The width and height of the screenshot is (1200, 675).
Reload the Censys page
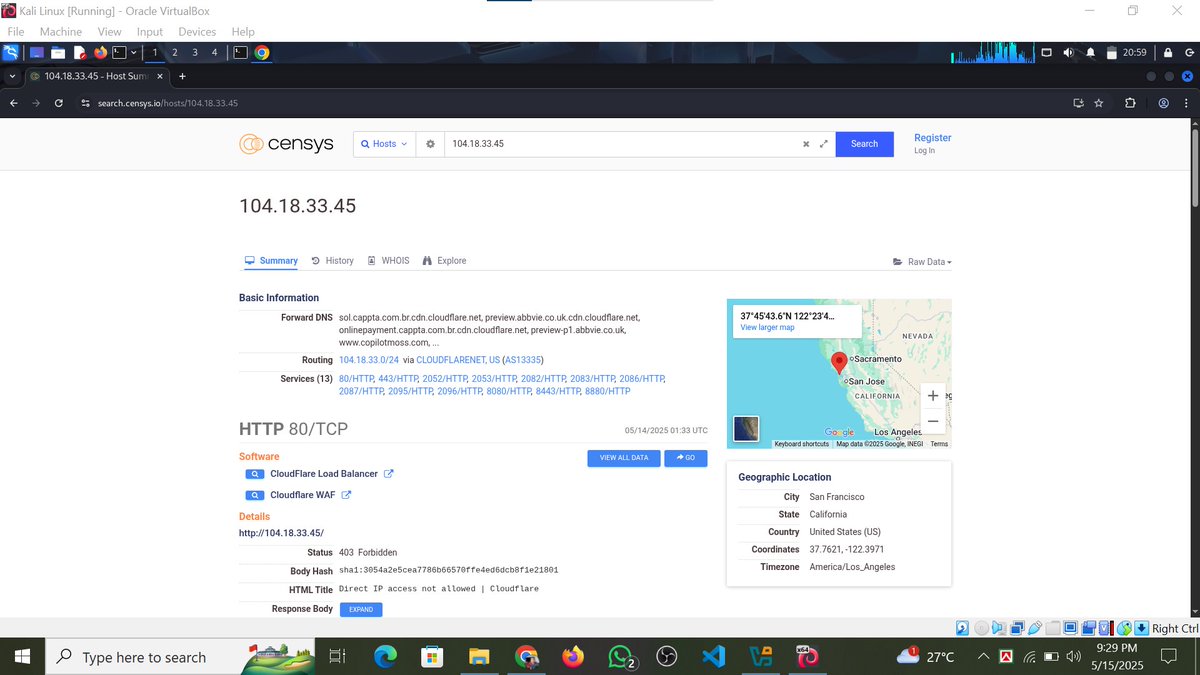[x=59, y=103]
